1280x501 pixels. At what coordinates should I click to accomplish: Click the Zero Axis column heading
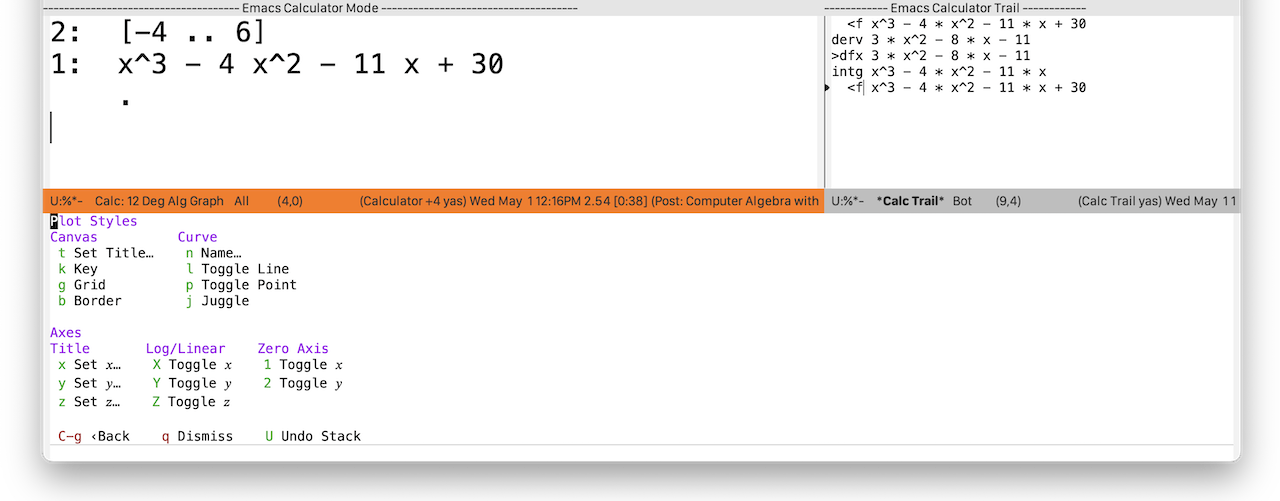coord(293,348)
